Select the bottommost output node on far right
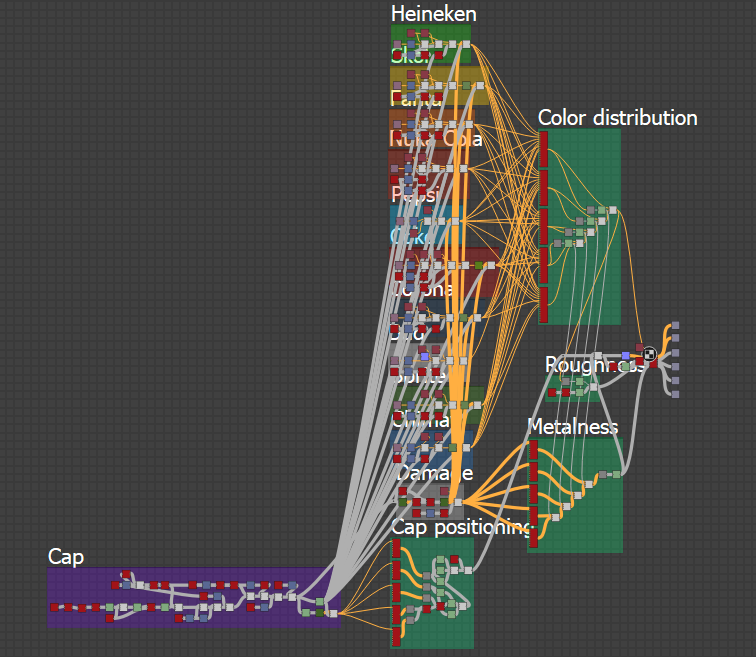This screenshot has height=657, width=756. click(x=675, y=394)
